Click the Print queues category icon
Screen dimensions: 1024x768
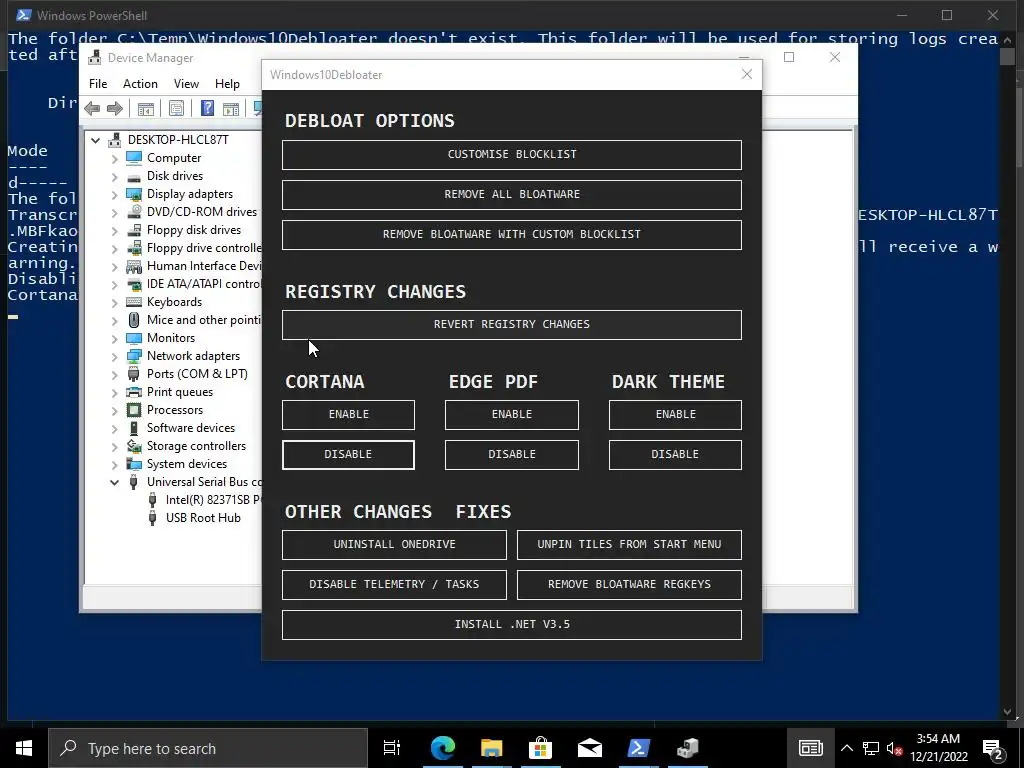[134, 392]
